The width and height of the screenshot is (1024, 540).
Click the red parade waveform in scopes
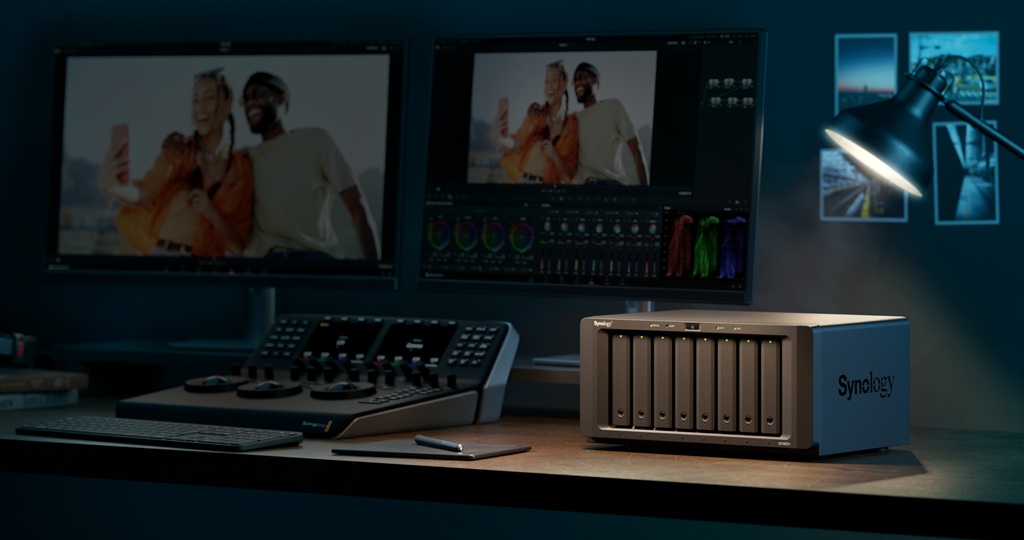679,246
